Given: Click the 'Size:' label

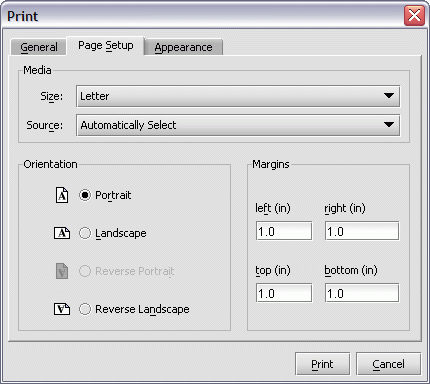Looking at the screenshot, I should (51, 96).
